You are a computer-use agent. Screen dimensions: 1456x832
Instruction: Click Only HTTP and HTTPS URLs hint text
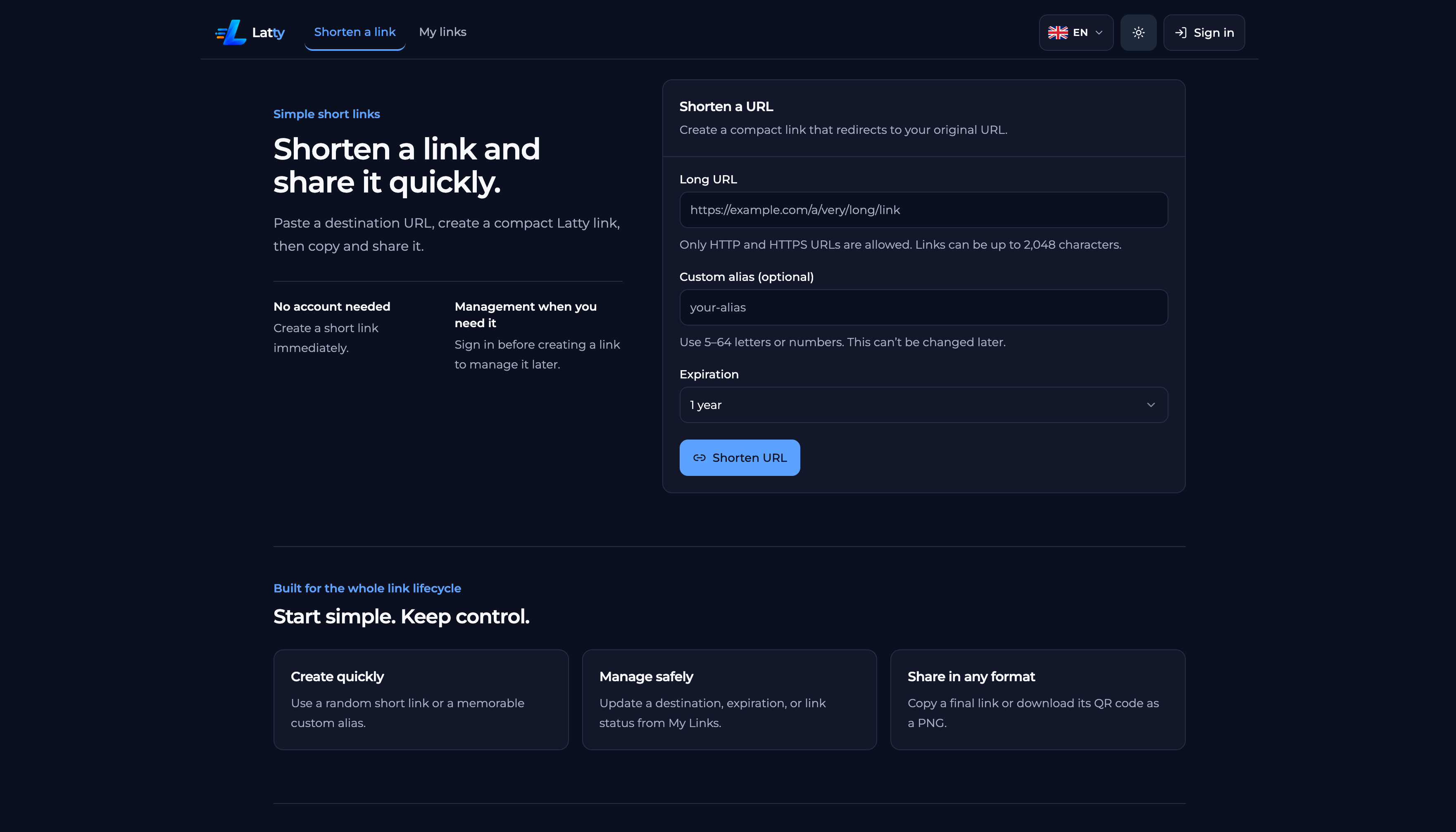(x=900, y=245)
